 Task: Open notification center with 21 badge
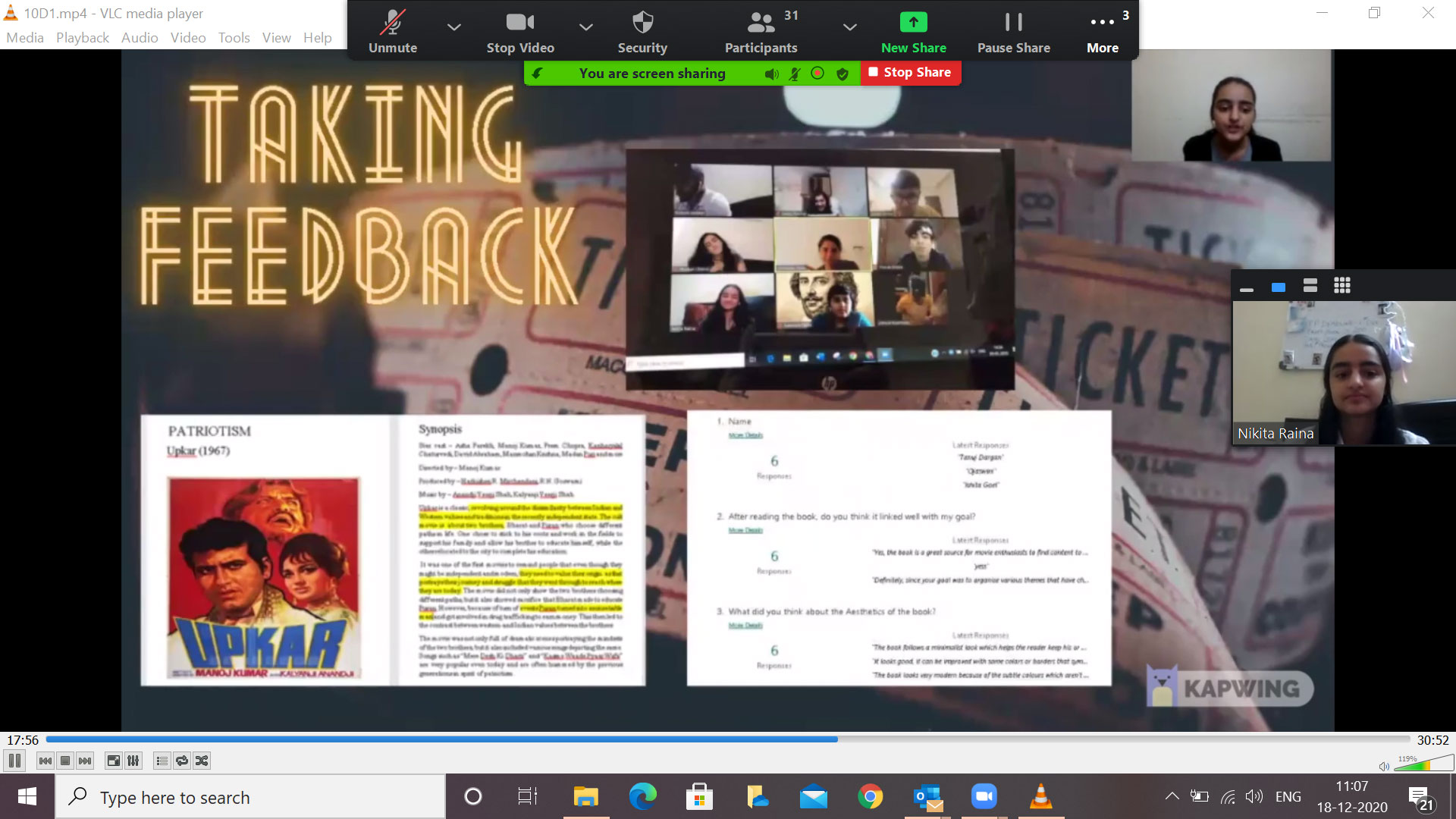point(1420,799)
